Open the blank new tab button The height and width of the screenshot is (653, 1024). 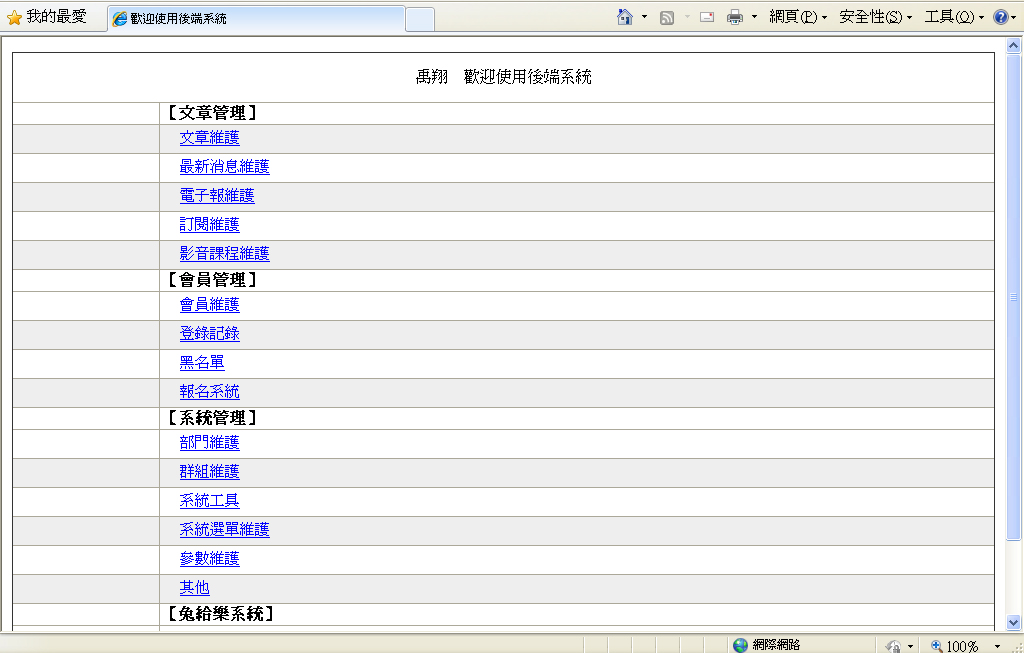point(420,19)
